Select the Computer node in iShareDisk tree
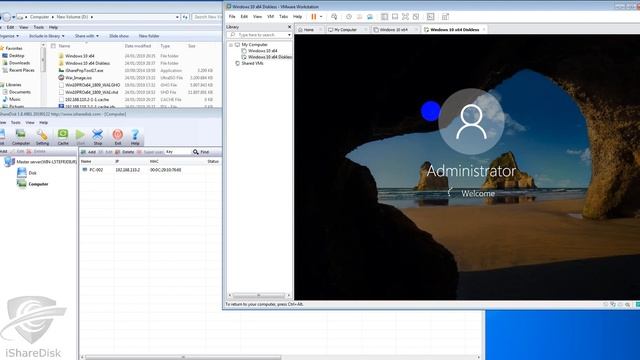This screenshot has width=640, height=360. pos(33,184)
